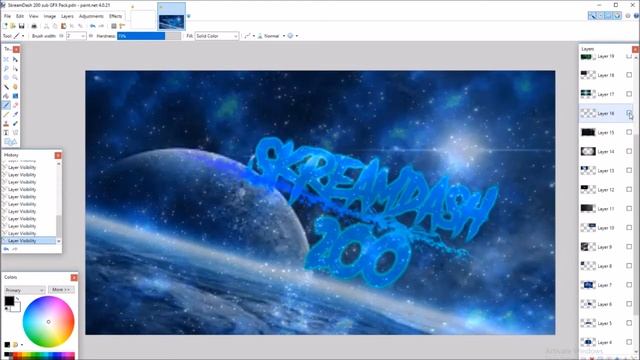Open the Primary color selector dropdown

tap(24, 290)
